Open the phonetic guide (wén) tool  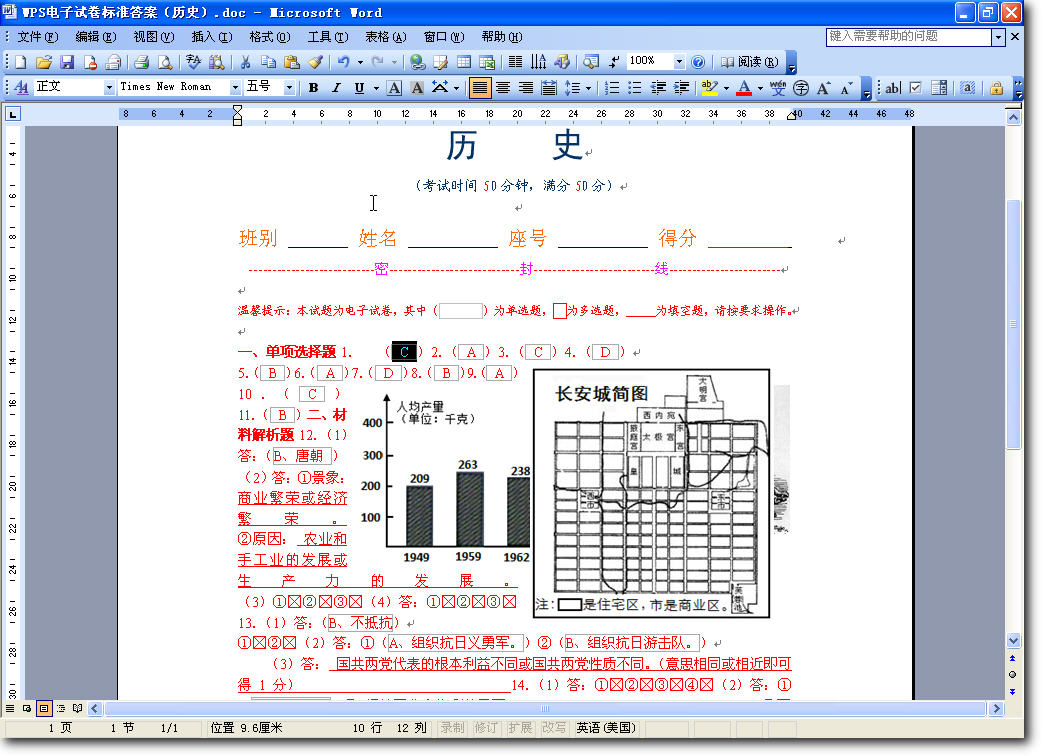click(778, 88)
